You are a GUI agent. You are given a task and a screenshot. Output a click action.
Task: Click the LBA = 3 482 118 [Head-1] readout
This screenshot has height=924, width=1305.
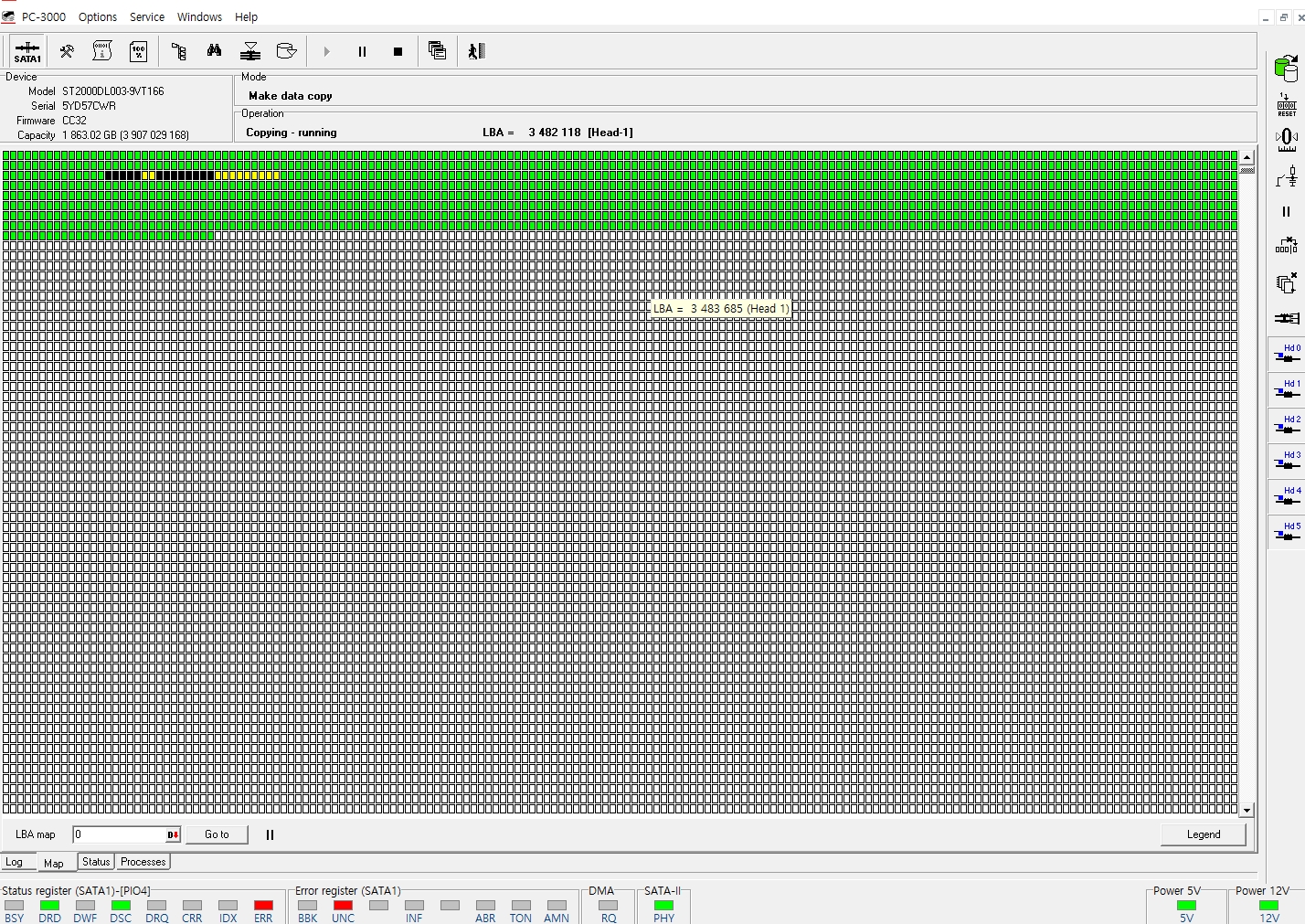[x=557, y=133]
